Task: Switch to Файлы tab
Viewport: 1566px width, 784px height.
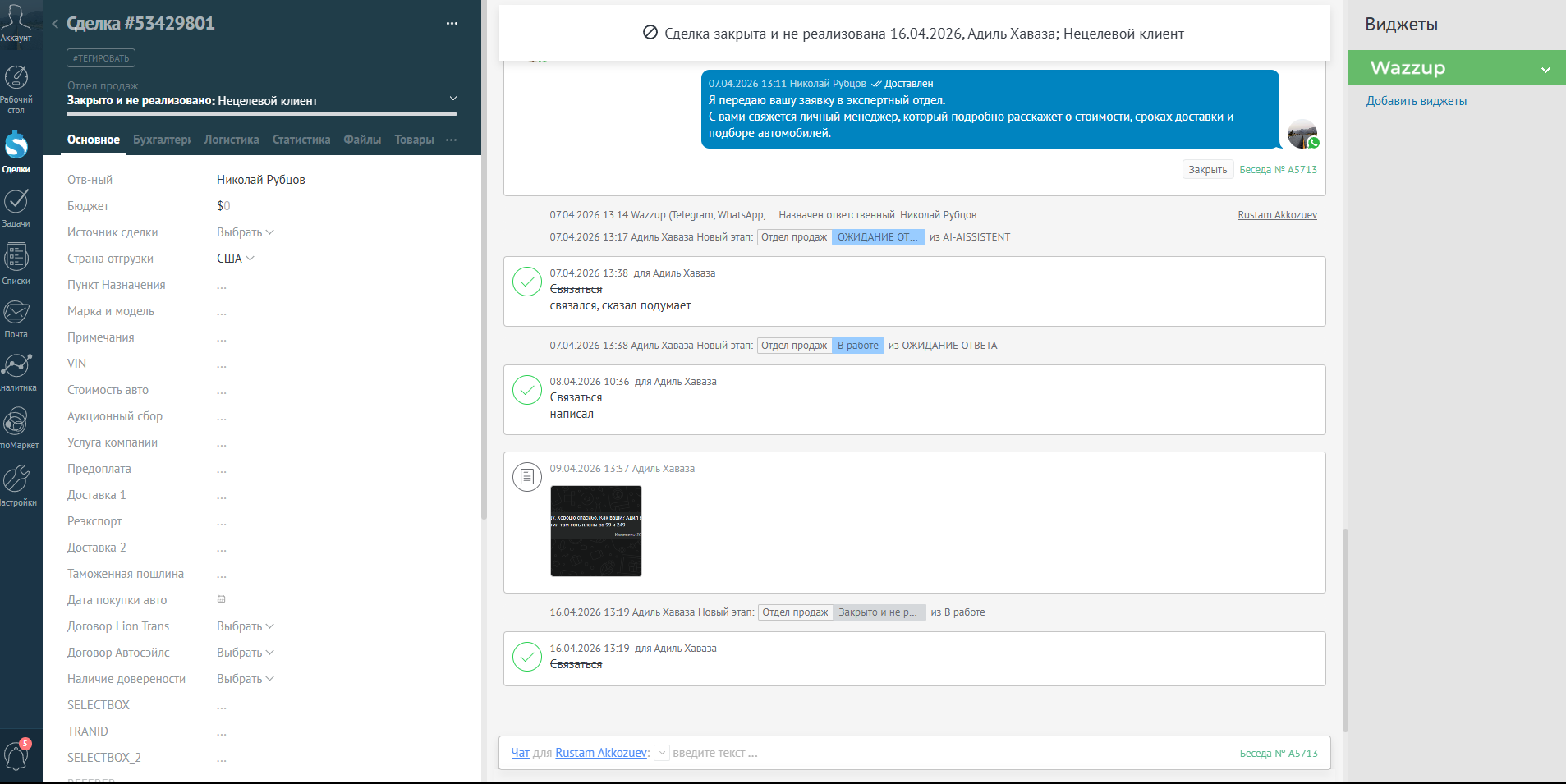Action: tap(362, 140)
